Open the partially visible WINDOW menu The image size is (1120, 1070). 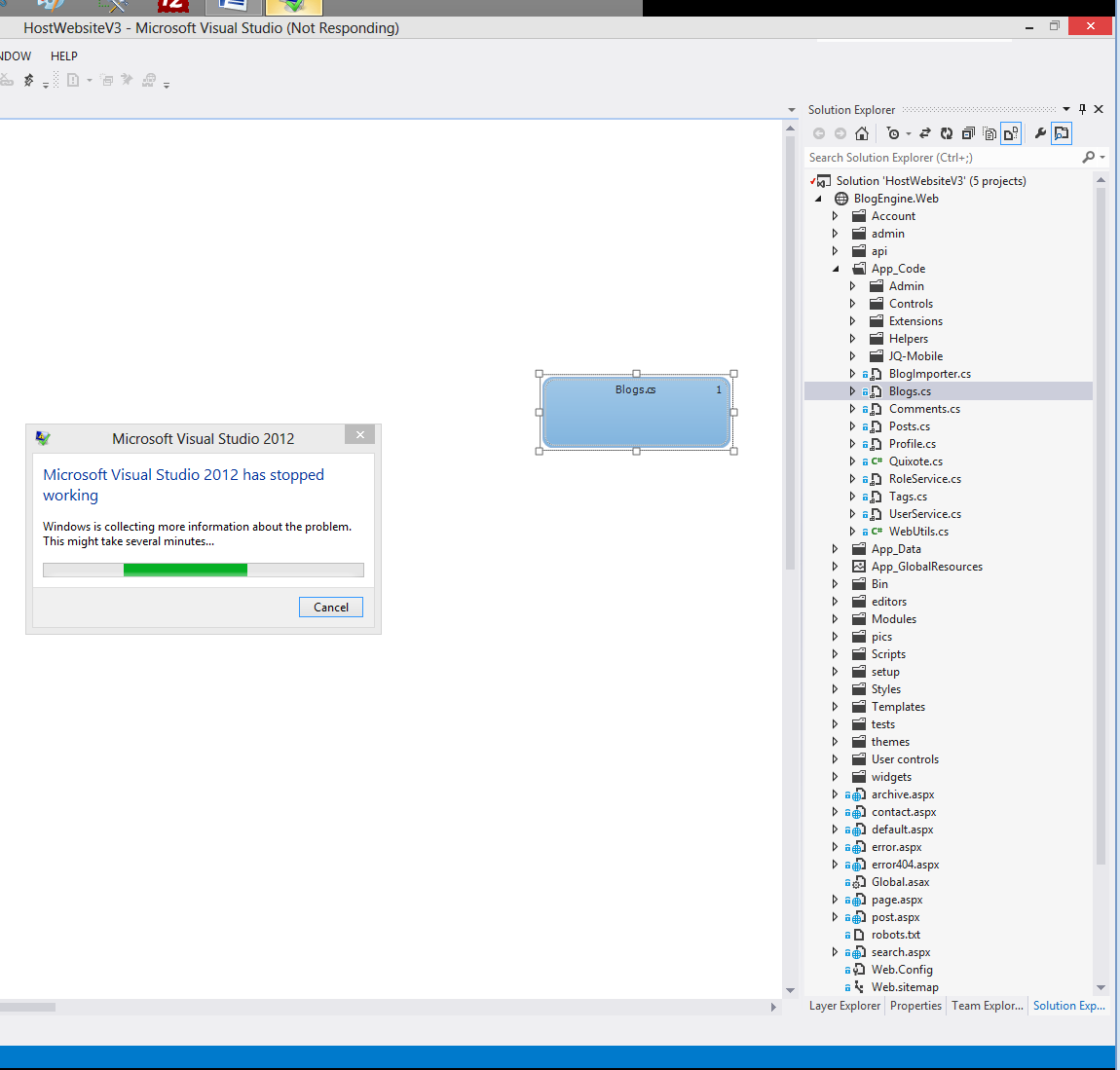(15, 56)
